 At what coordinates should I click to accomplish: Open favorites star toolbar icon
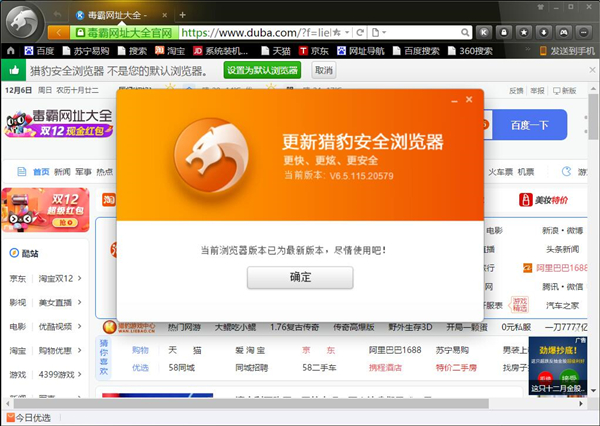click(x=523, y=33)
